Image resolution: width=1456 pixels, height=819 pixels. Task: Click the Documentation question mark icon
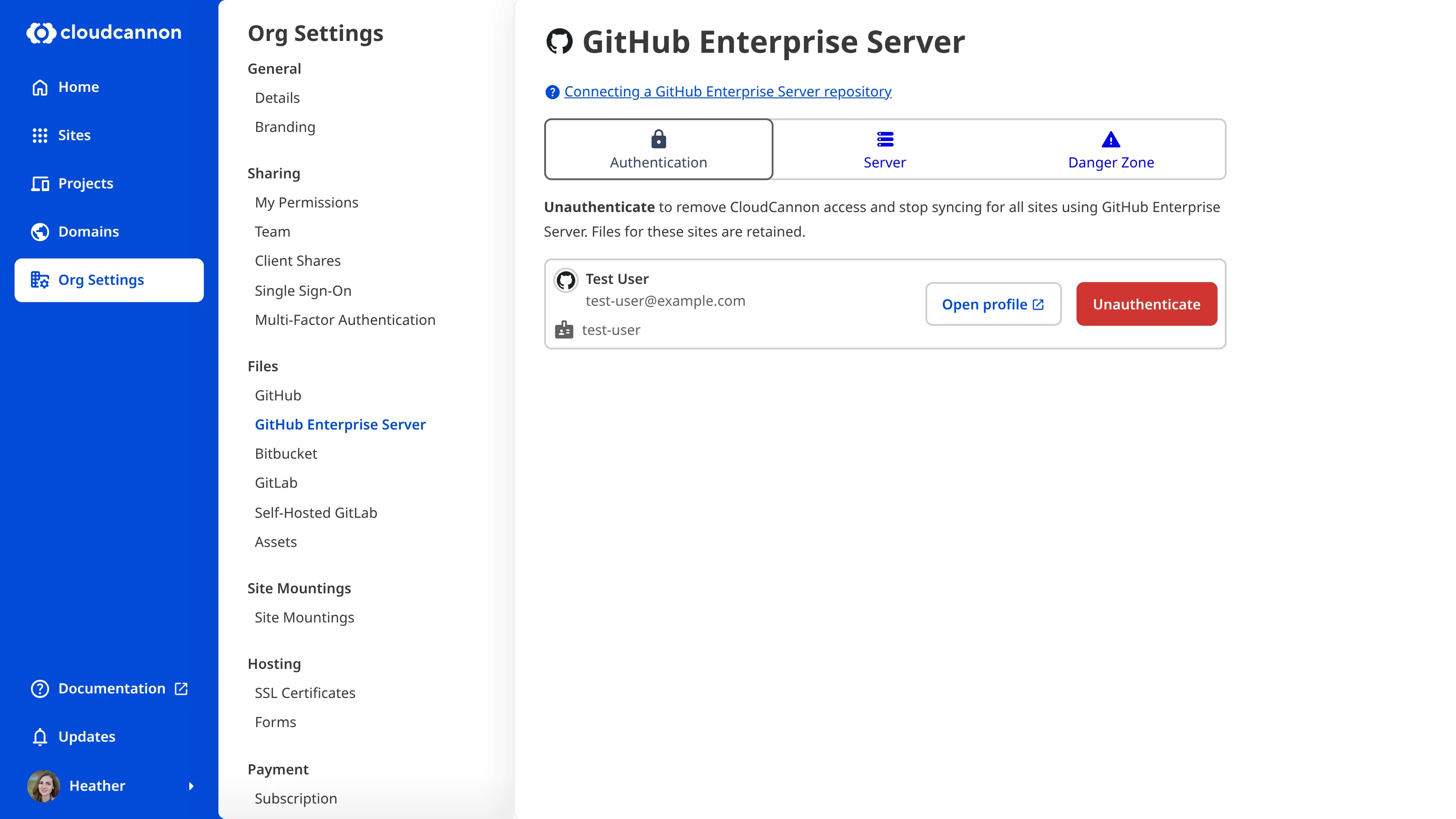pos(40,688)
